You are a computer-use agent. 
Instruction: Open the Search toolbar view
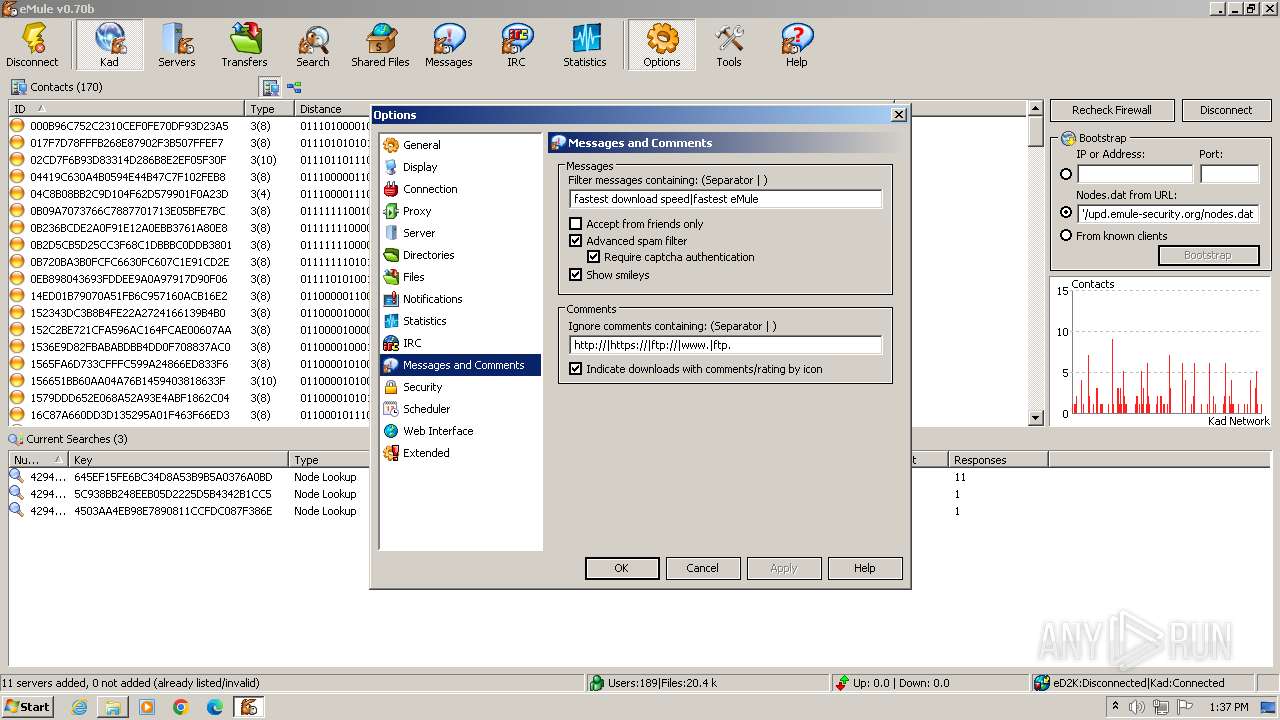[x=312, y=45]
